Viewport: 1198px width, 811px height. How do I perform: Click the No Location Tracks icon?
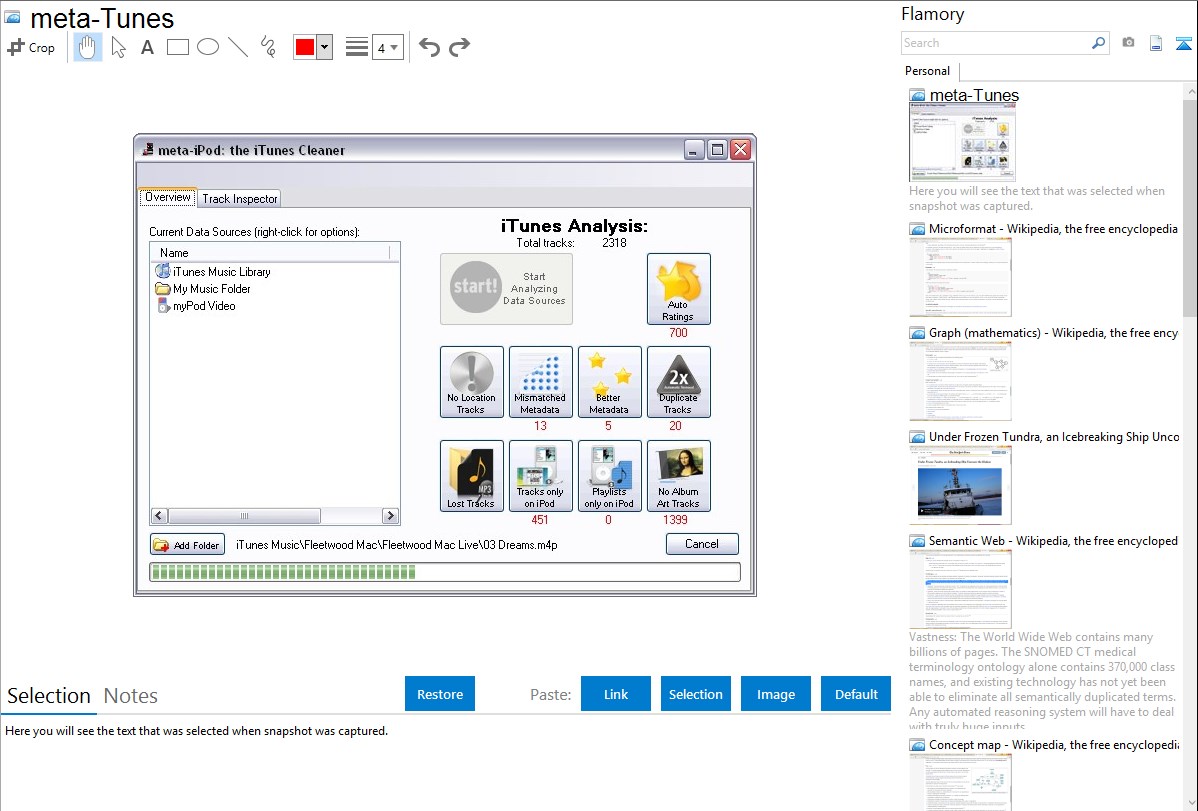point(471,382)
